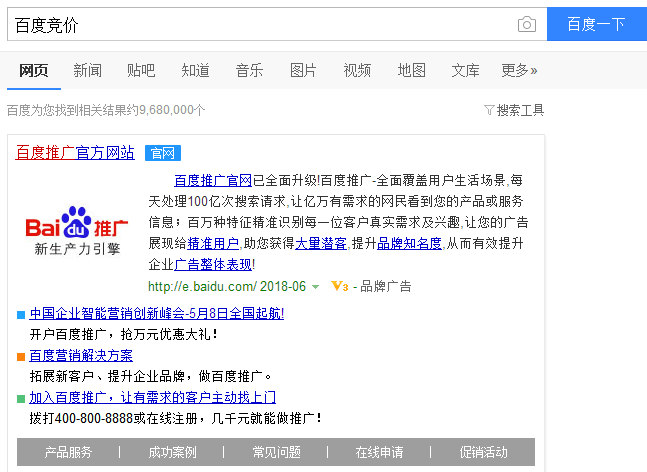
Task: Open the 文库 tab
Action: coord(465,71)
